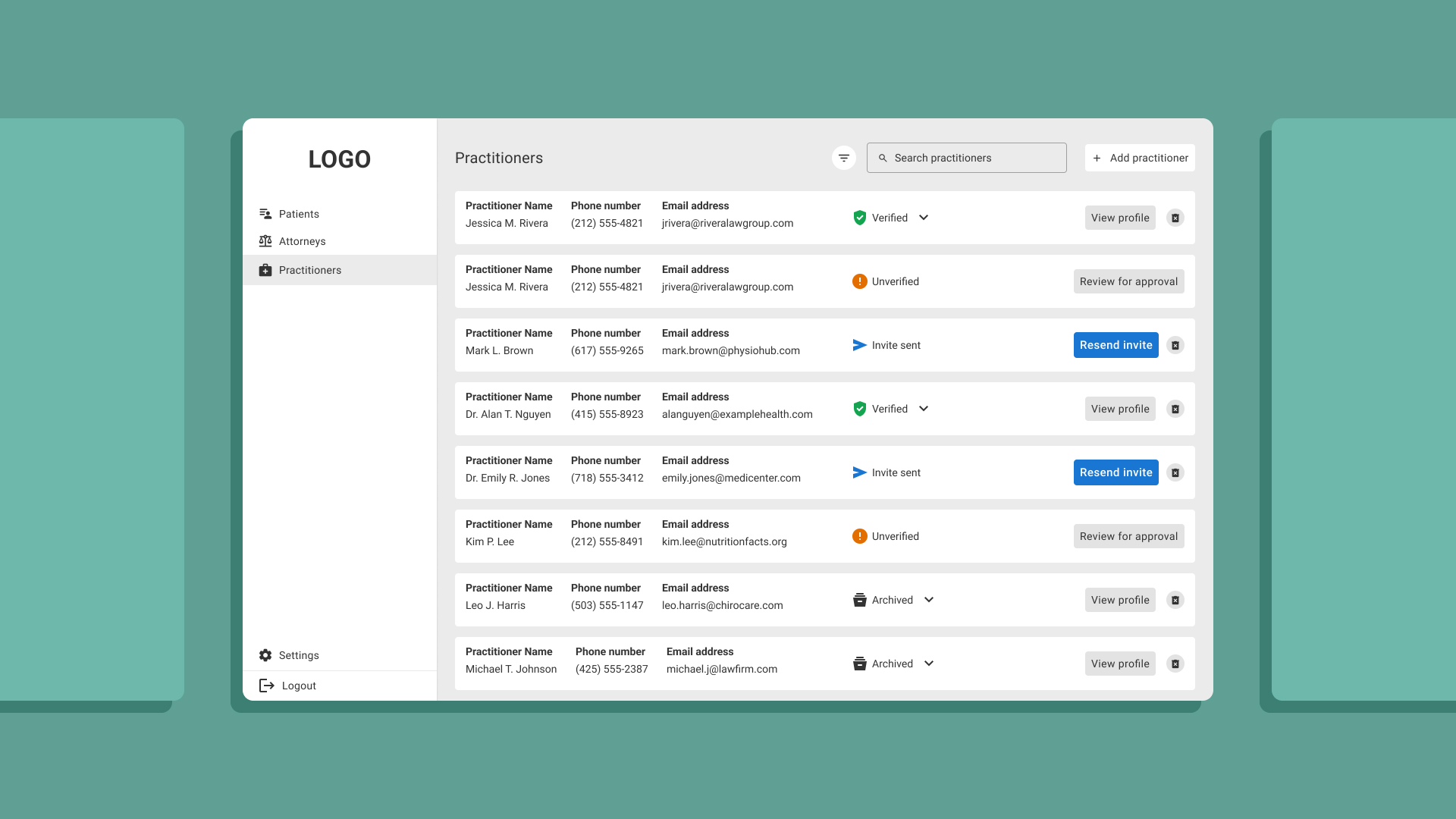Viewport: 1456px width, 819px height.
Task: Delete Michael T. Johnson row
Action: [1175, 664]
